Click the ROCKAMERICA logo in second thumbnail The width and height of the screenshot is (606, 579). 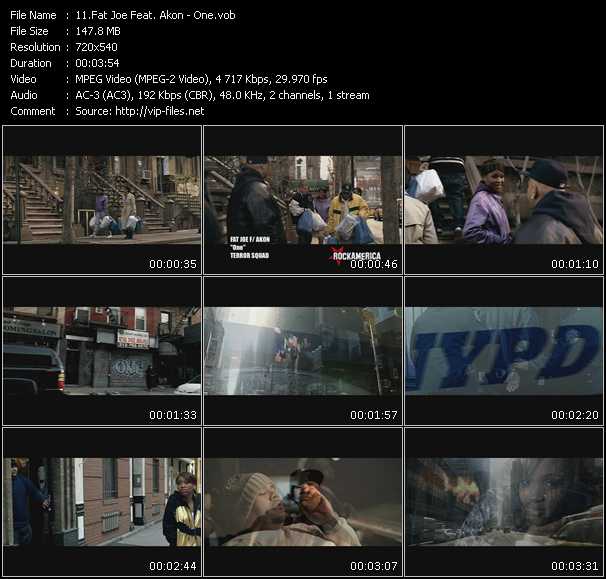[x=356, y=255]
